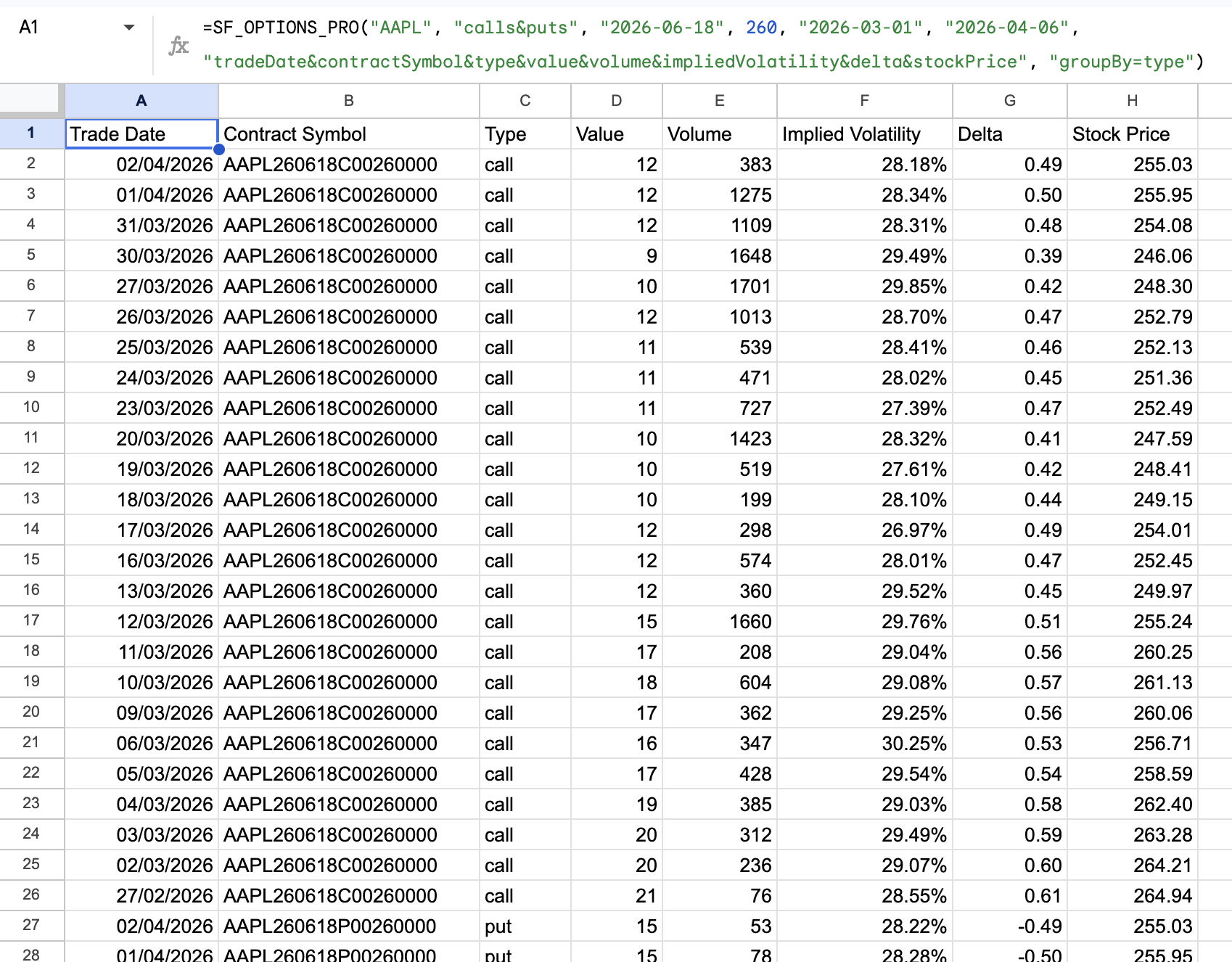The image size is (1232, 962).
Task: Select row 12 header
Action: pyautogui.click(x=31, y=468)
